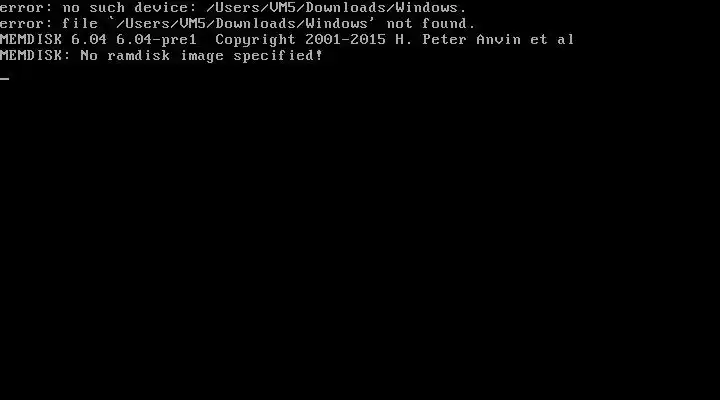The image size is (720, 400).
Task: Click the "2001-2015" year range
Action: point(345,39)
